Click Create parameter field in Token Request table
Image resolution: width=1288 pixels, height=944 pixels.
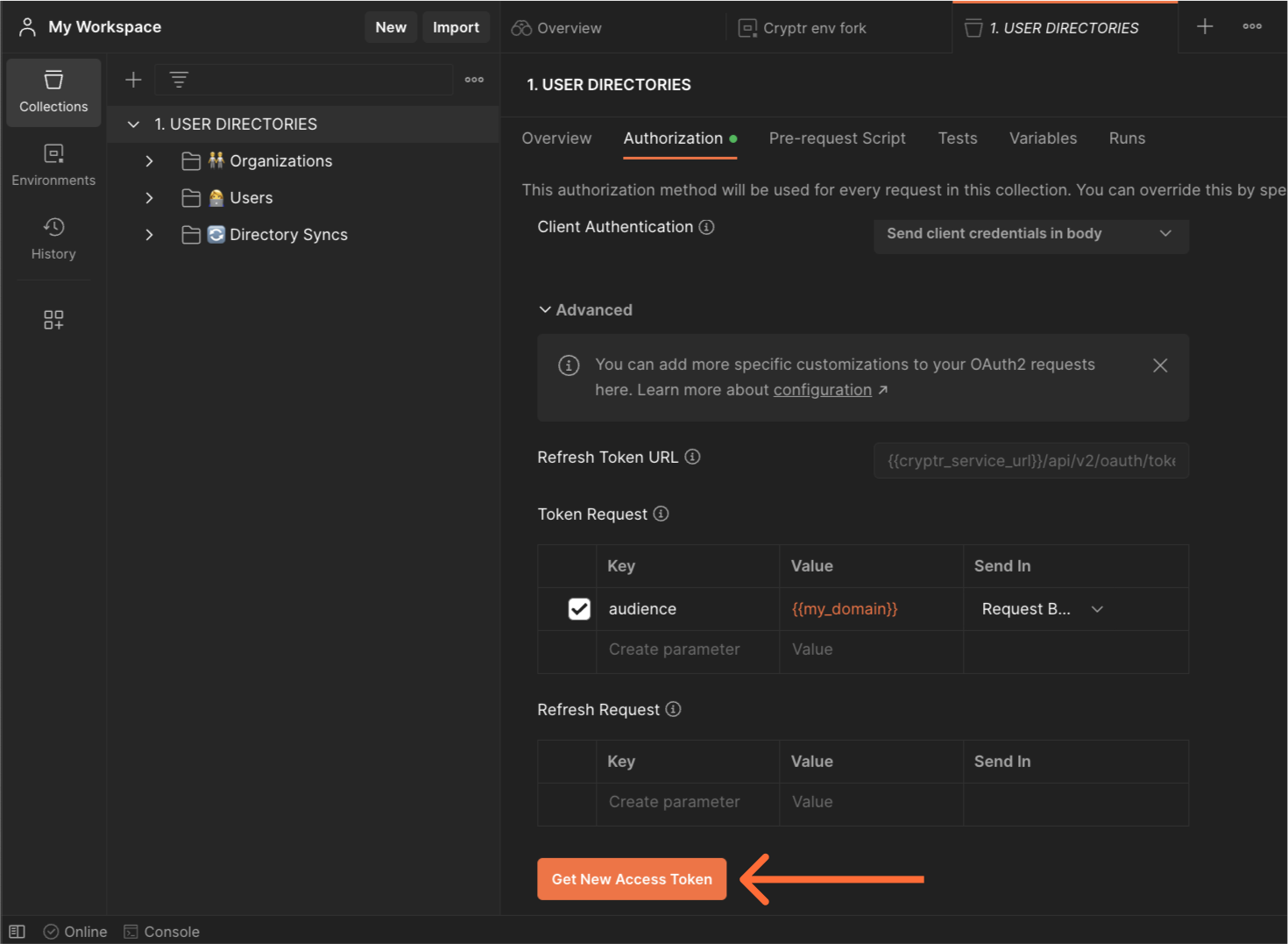tap(688, 649)
